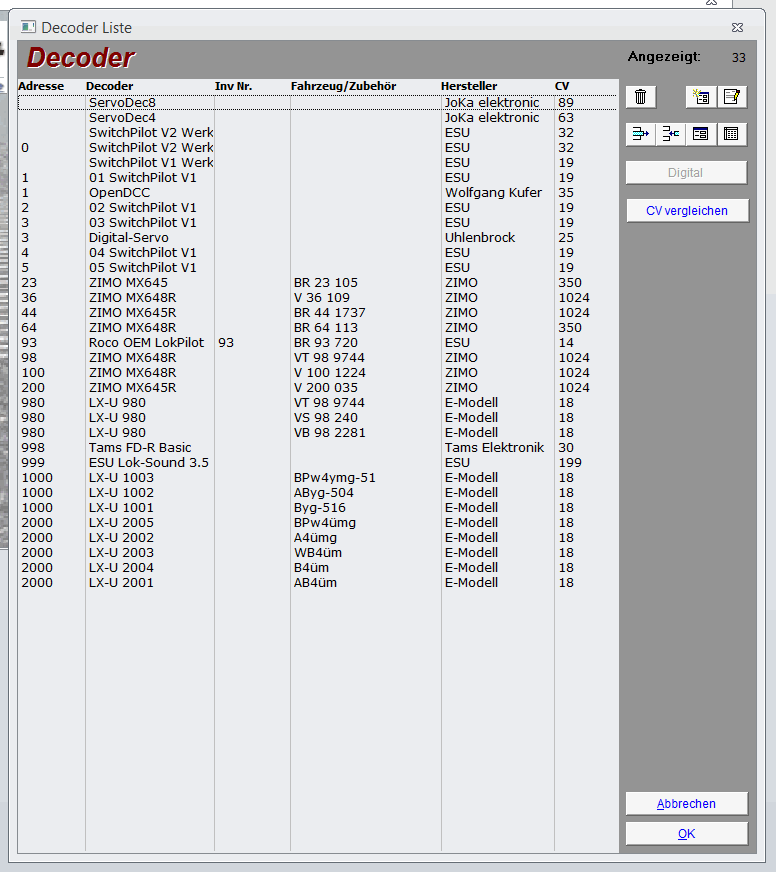Viewport: 776px width, 872px height.
Task: Click the vehicle BR 93 720
Action: click(326, 343)
